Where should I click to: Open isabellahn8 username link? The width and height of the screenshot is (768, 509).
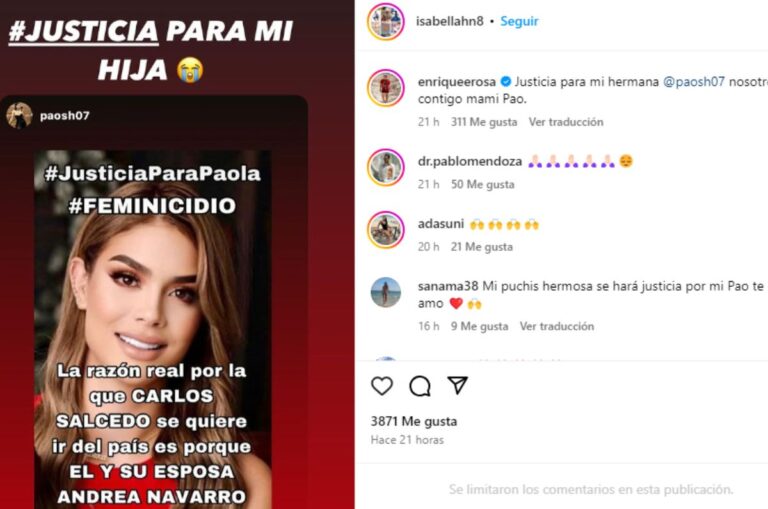click(449, 21)
